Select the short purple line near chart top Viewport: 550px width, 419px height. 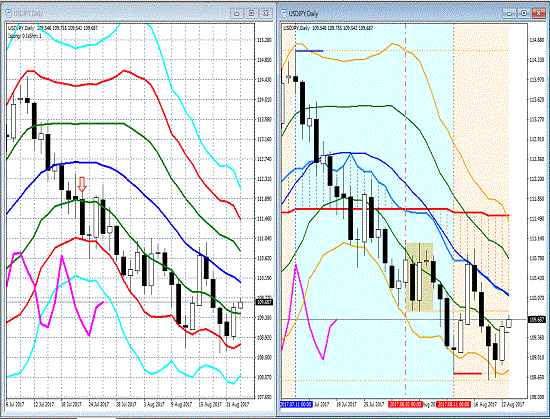coord(309,51)
